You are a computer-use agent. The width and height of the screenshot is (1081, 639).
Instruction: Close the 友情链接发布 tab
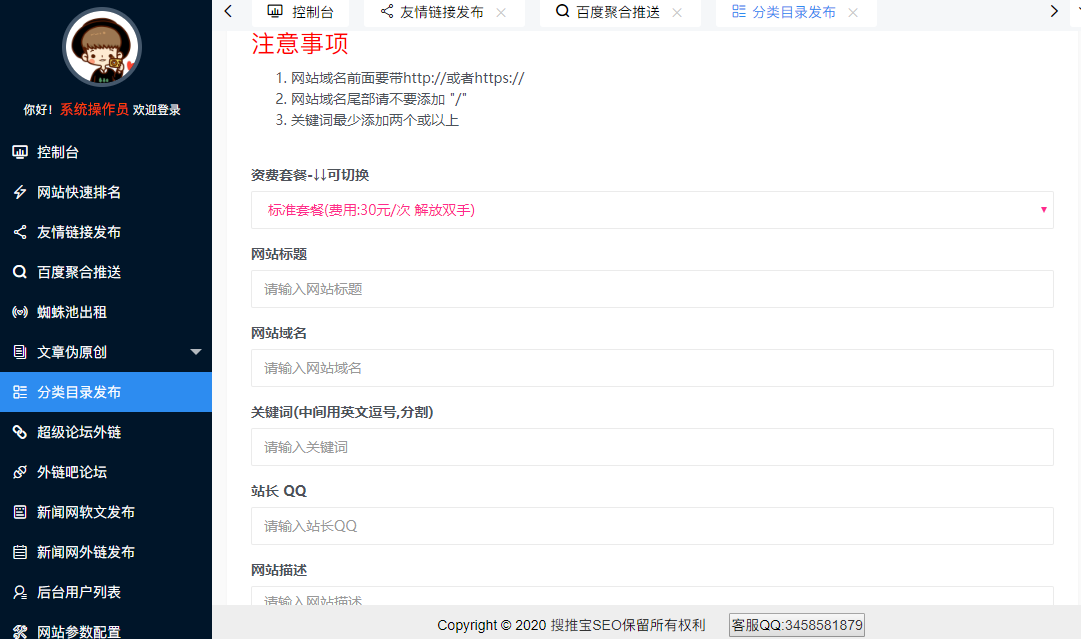pos(501,12)
